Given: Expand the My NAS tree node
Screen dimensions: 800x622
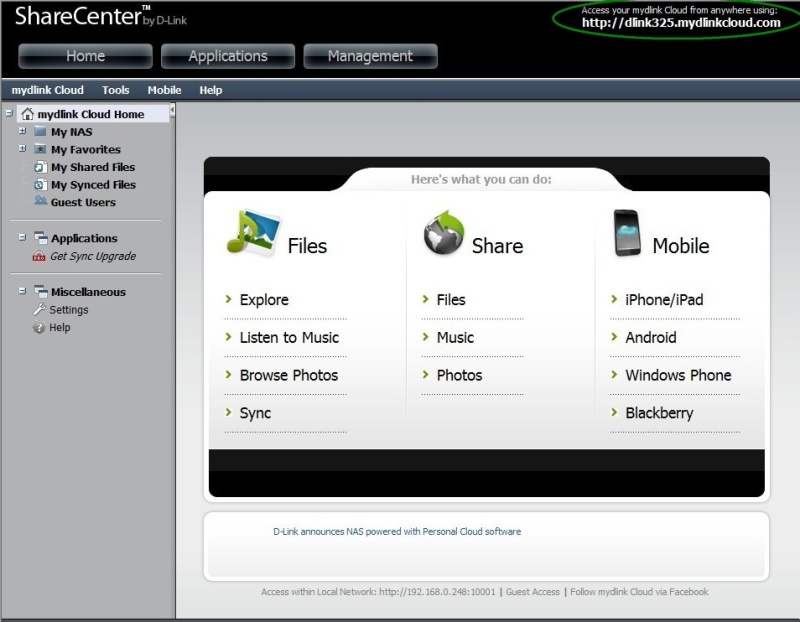Looking at the screenshot, I should tap(22, 131).
